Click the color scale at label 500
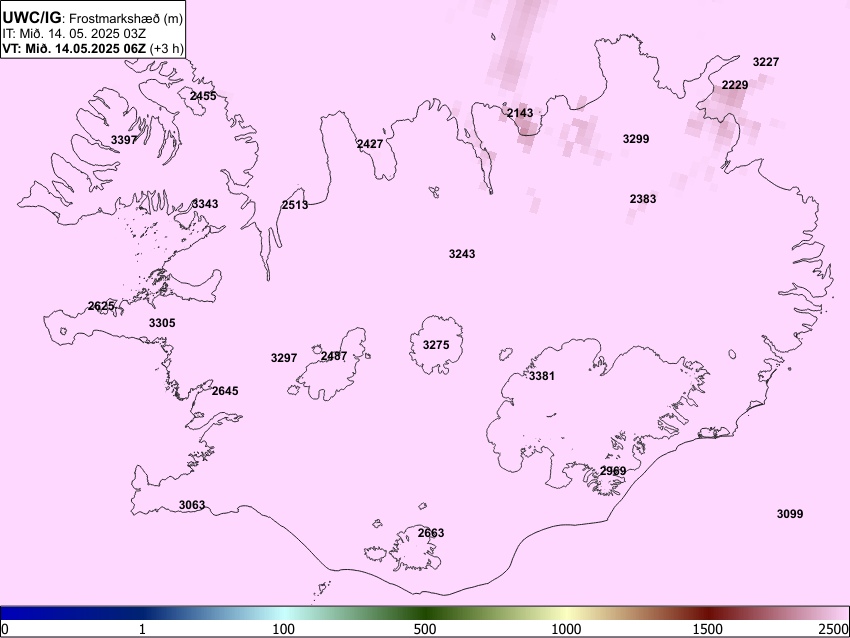Screen dimensions: 850x638 click(425, 629)
